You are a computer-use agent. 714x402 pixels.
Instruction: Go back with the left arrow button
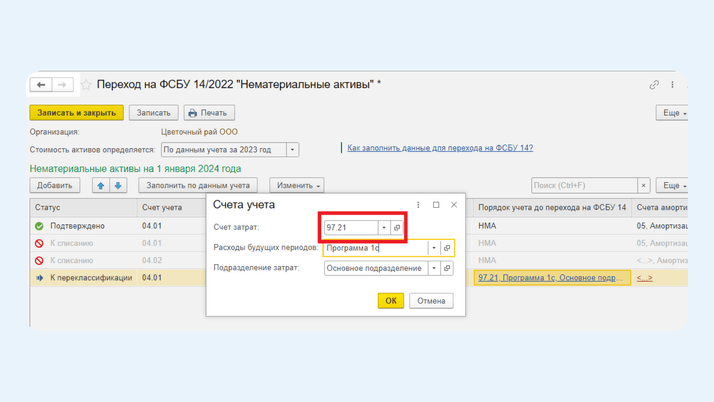(41, 85)
